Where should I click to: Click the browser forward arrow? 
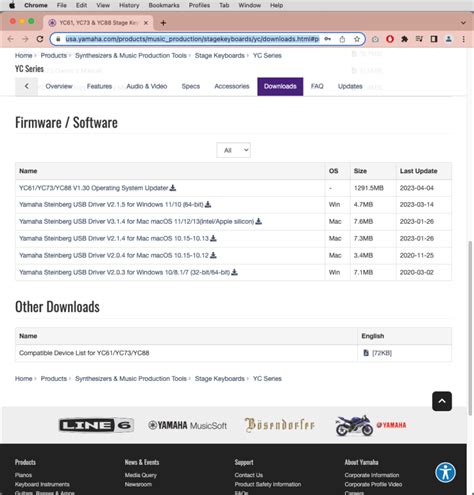click(25, 39)
